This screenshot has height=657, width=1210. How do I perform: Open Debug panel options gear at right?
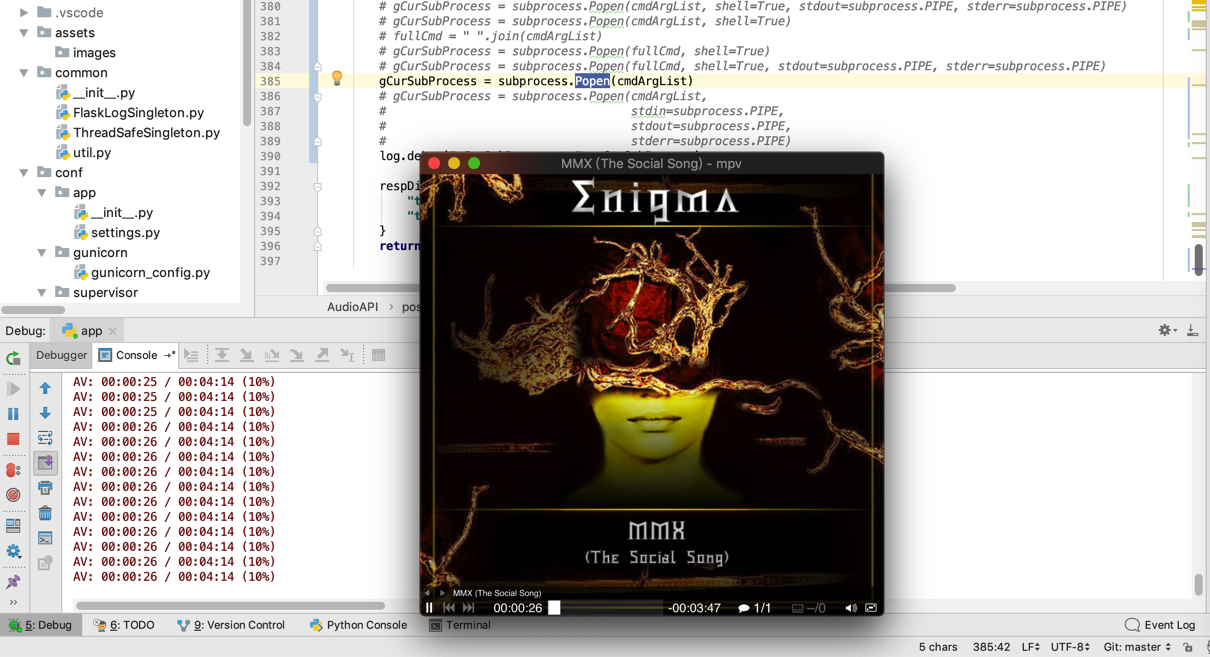point(1166,330)
